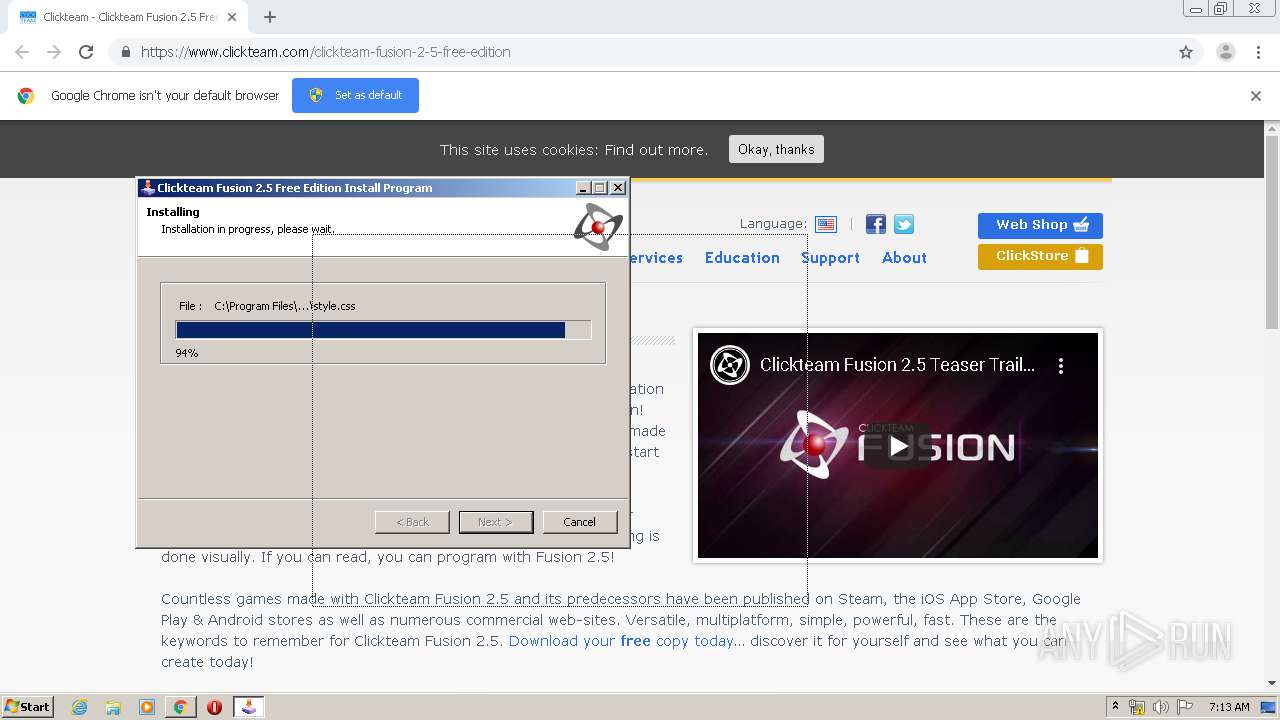The height and width of the screenshot is (720, 1280).
Task: Open Action Center flag icon
Action: pos(1184,707)
